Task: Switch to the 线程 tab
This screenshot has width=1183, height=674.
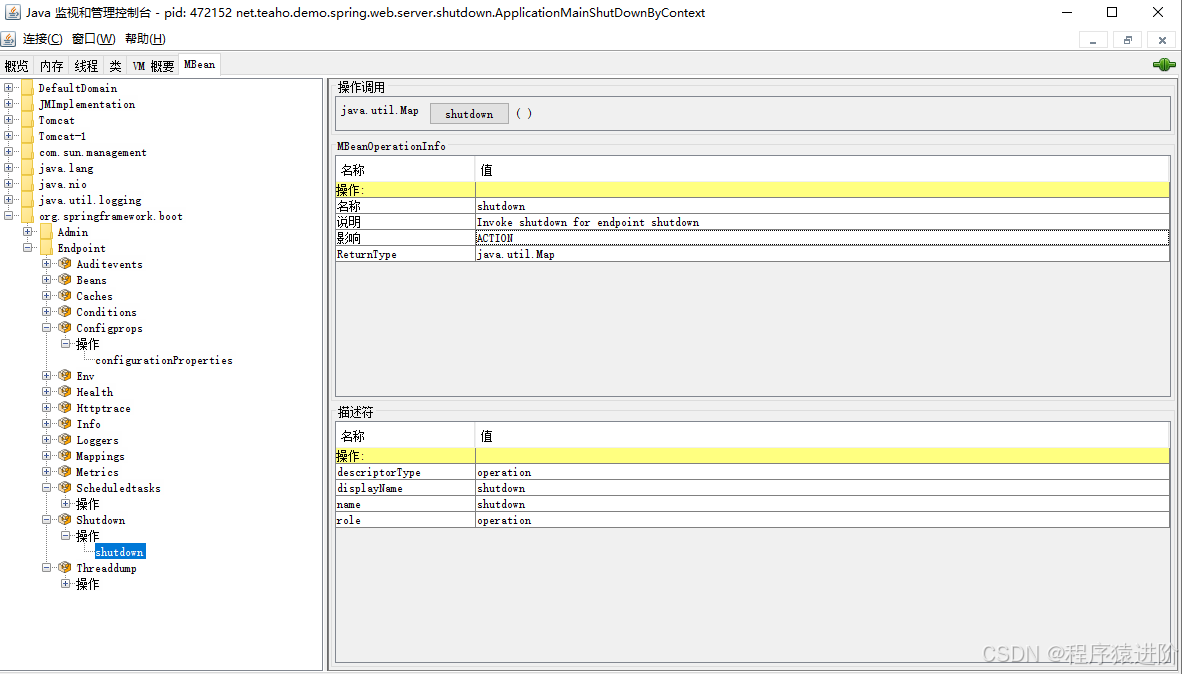Action: point(86,66)
